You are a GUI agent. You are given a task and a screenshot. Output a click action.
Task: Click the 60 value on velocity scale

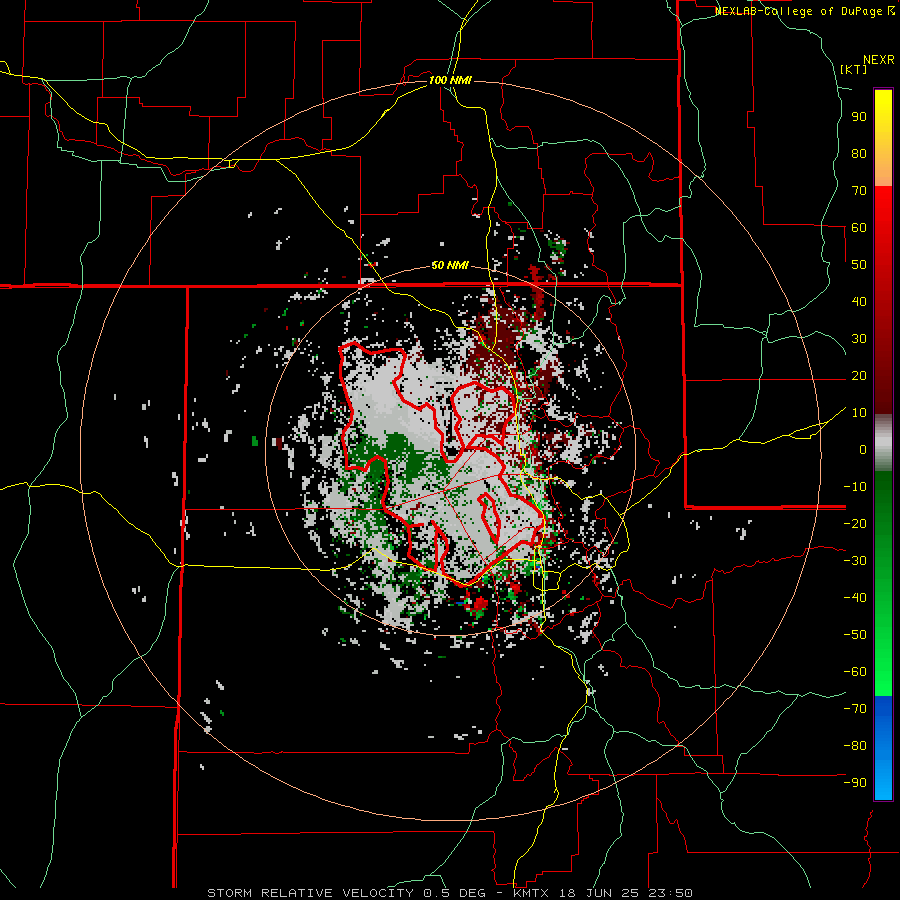click(859, 227)
